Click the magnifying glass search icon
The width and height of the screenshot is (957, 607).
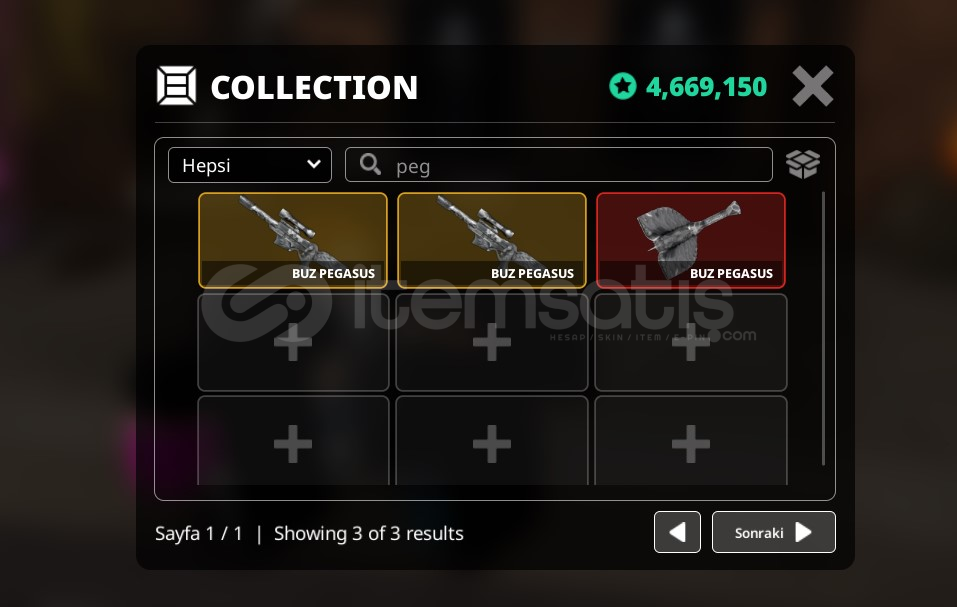pos(370,164)
